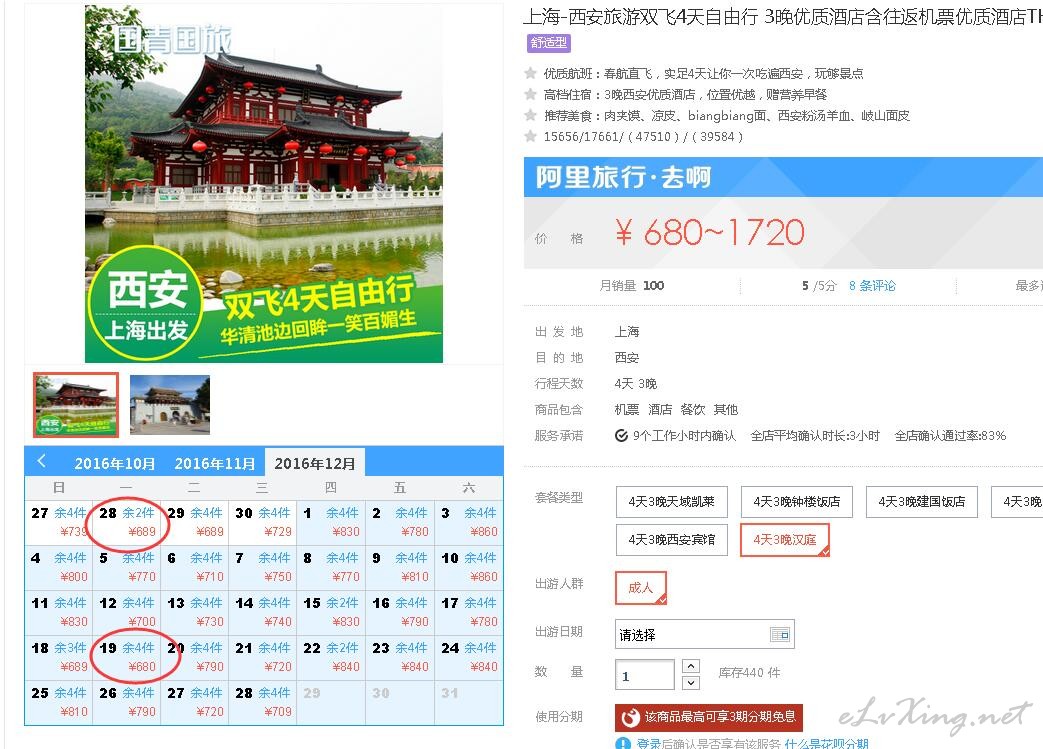
Task: Choose the 4天3晚钟楼饭店 package
Action: coord(796,502)
